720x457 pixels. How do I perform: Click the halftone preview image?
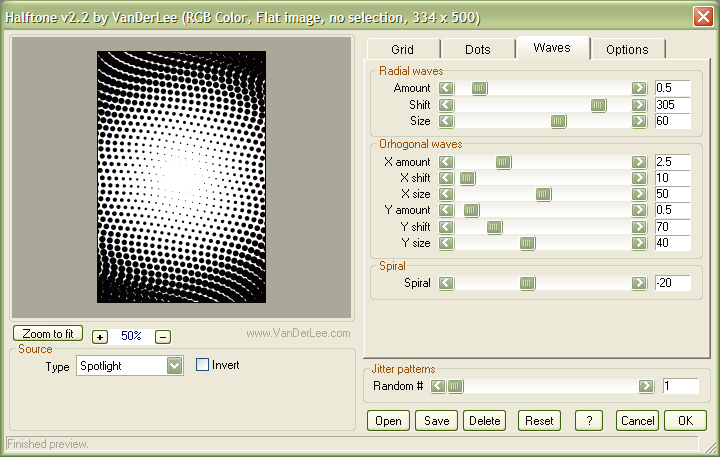tap(181, 176)
